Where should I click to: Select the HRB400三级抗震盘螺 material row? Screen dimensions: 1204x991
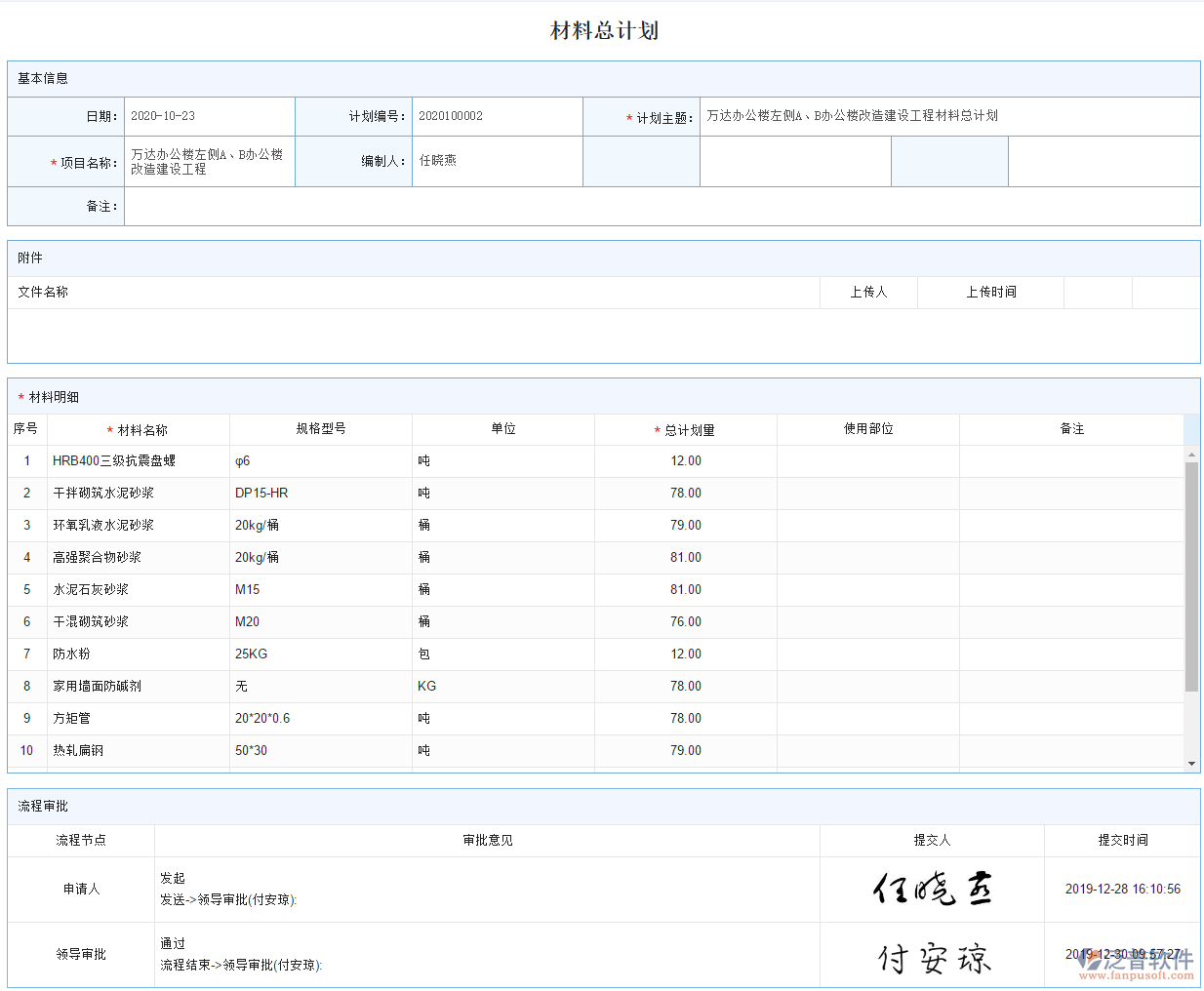click(x=114, y=461)
